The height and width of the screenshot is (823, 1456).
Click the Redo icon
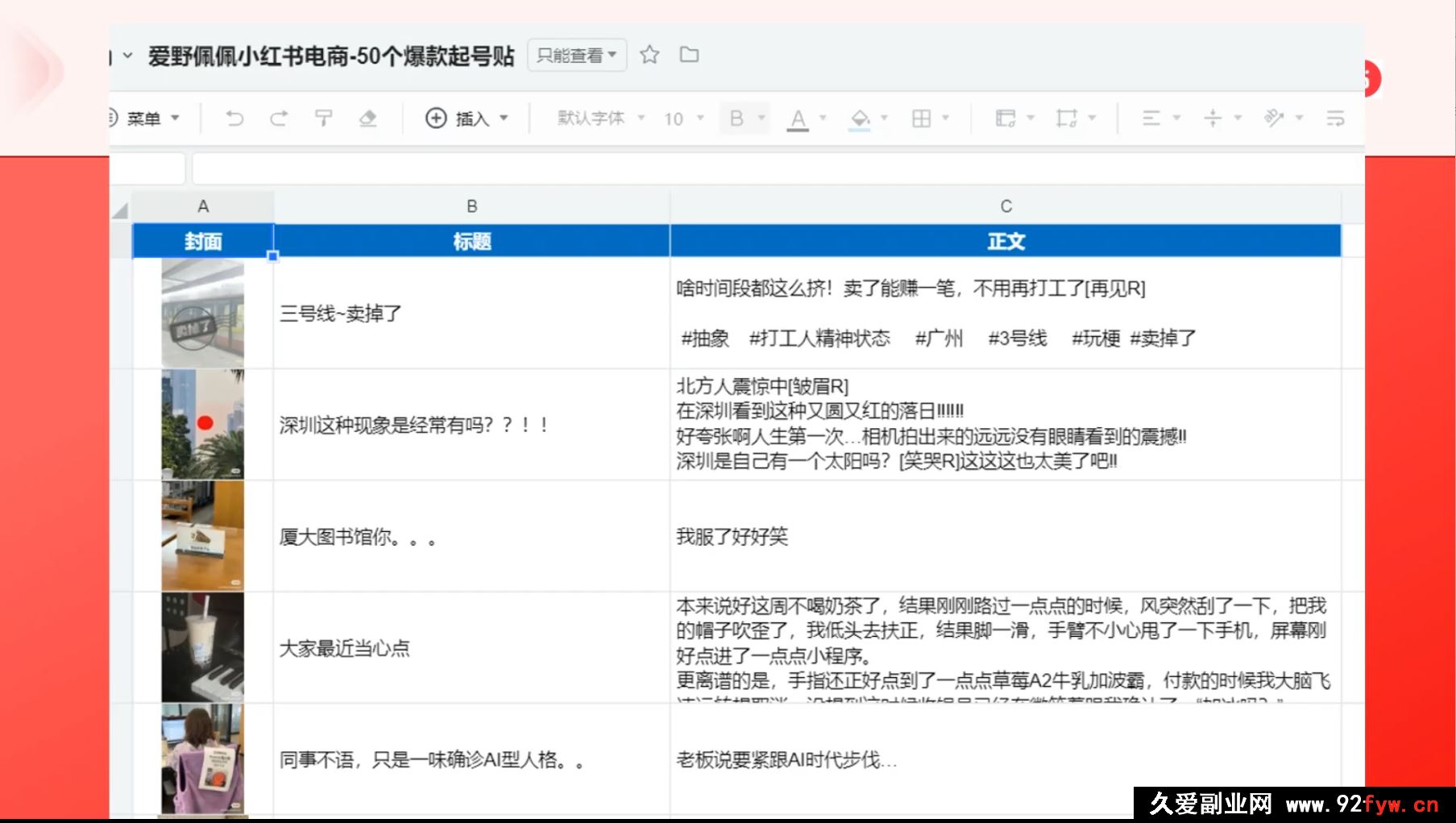coord(280,118)
